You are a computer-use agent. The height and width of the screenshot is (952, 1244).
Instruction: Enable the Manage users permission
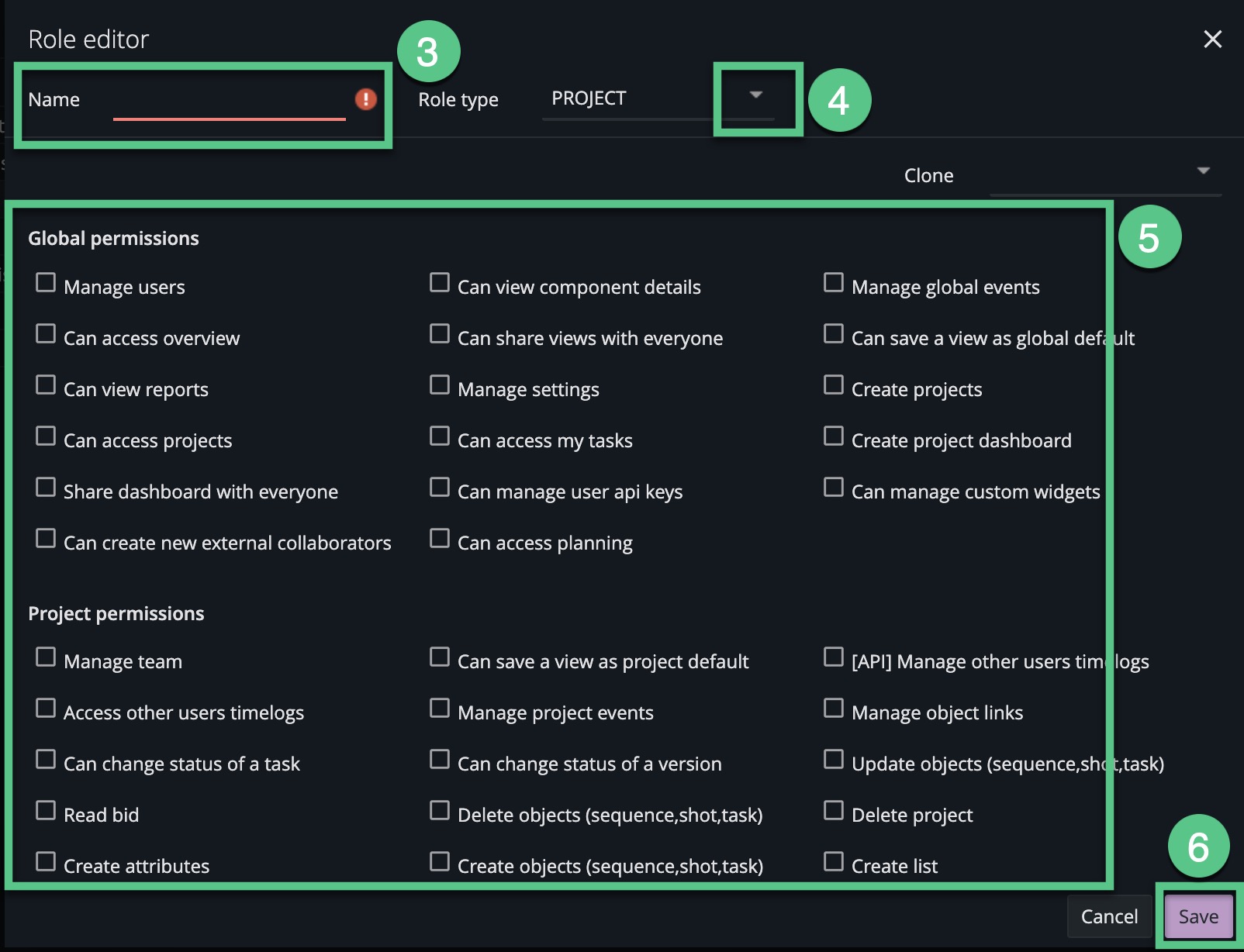[x=47, y=281]
